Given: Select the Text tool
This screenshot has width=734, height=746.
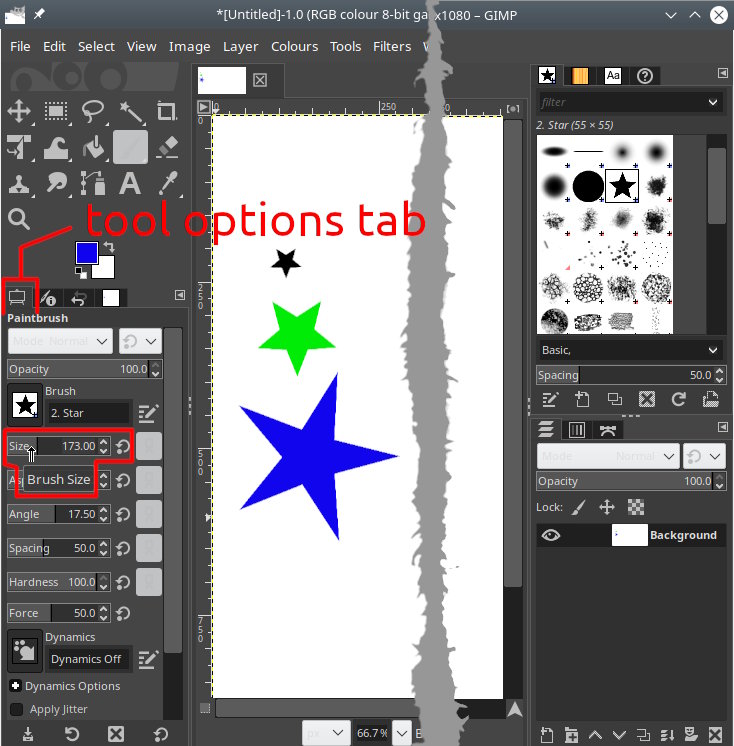Looking at the screenshot, I should pyautogui.click(x=130, y=183).
